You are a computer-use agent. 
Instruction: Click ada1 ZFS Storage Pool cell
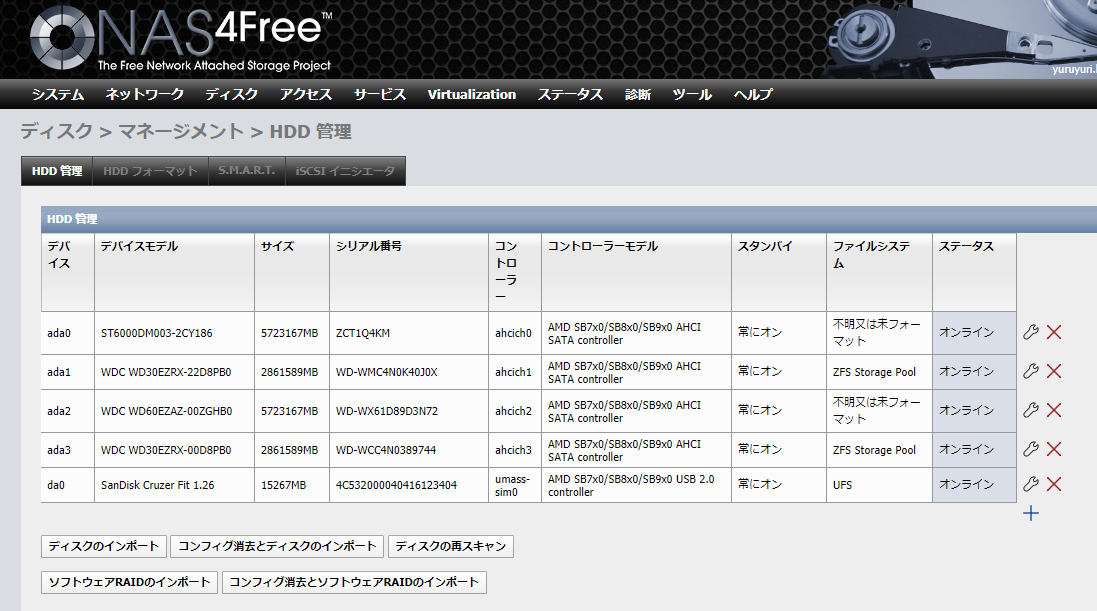[879, 372]
